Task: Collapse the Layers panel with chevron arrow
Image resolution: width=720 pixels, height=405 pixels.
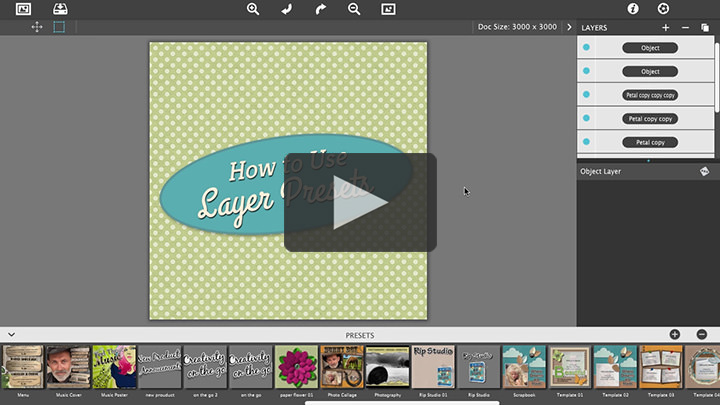Action: (x=569, y=27)
